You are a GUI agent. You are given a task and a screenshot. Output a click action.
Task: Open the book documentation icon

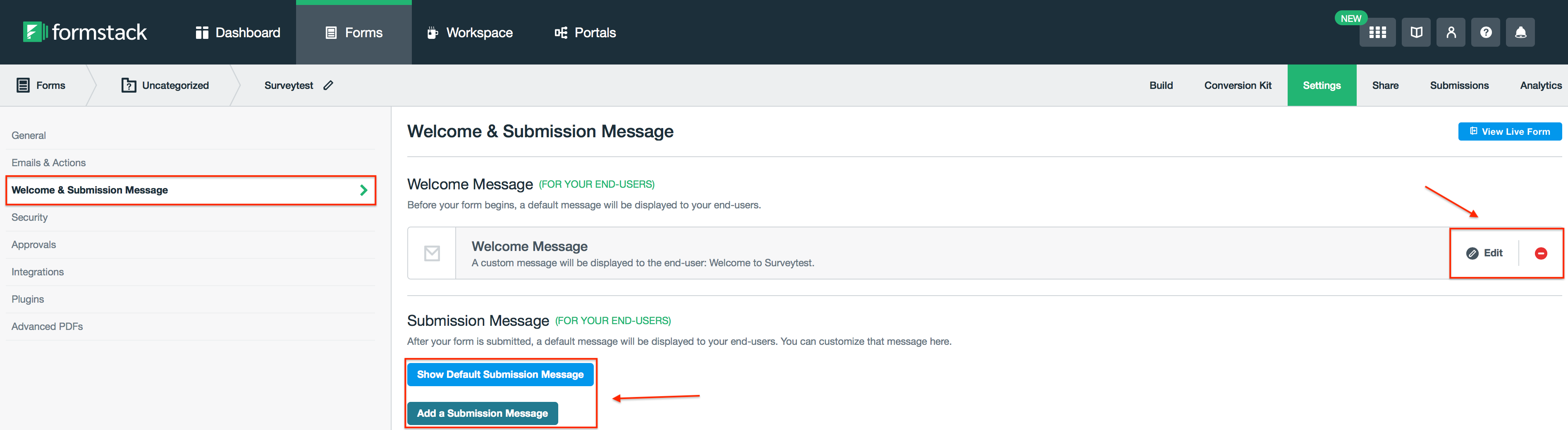pos(1416,33)
